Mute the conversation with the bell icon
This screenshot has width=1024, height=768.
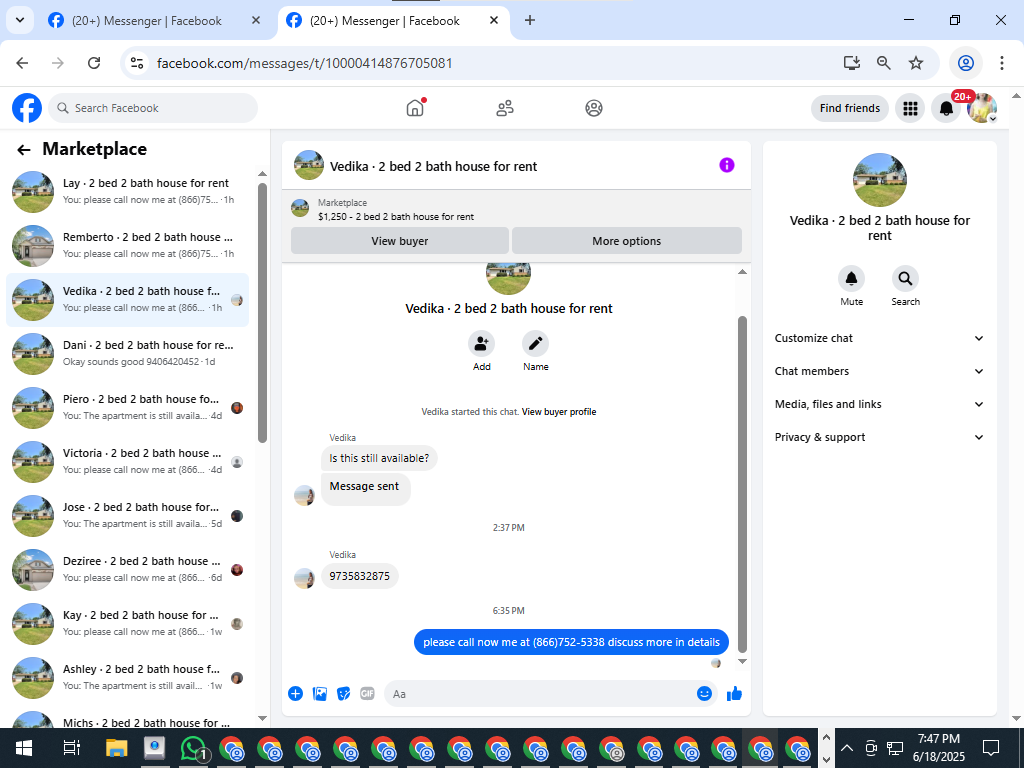[852, 279]
